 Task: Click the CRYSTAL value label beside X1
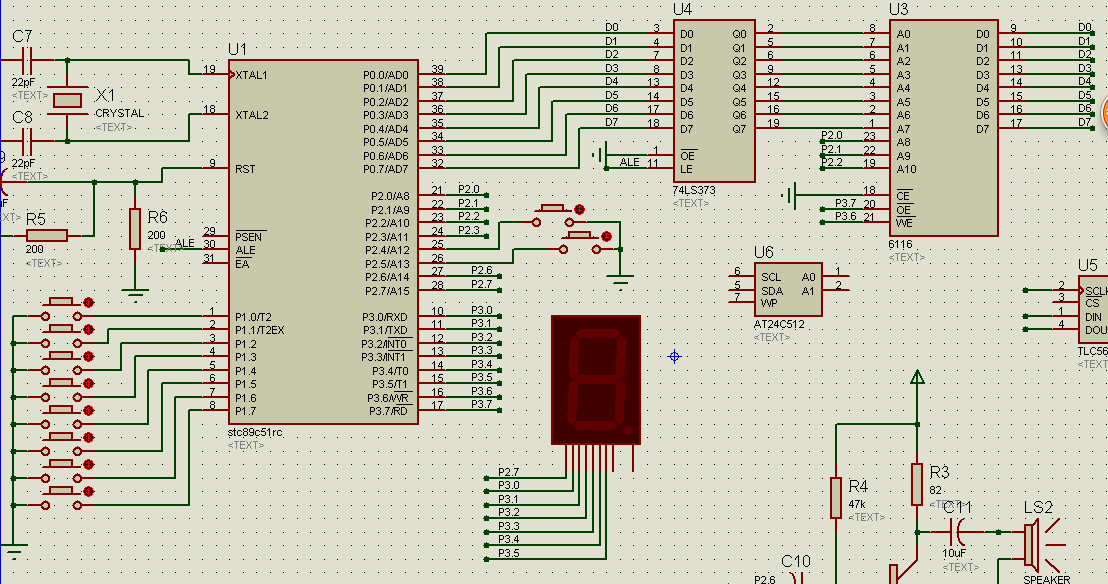(x=119, y=113)
